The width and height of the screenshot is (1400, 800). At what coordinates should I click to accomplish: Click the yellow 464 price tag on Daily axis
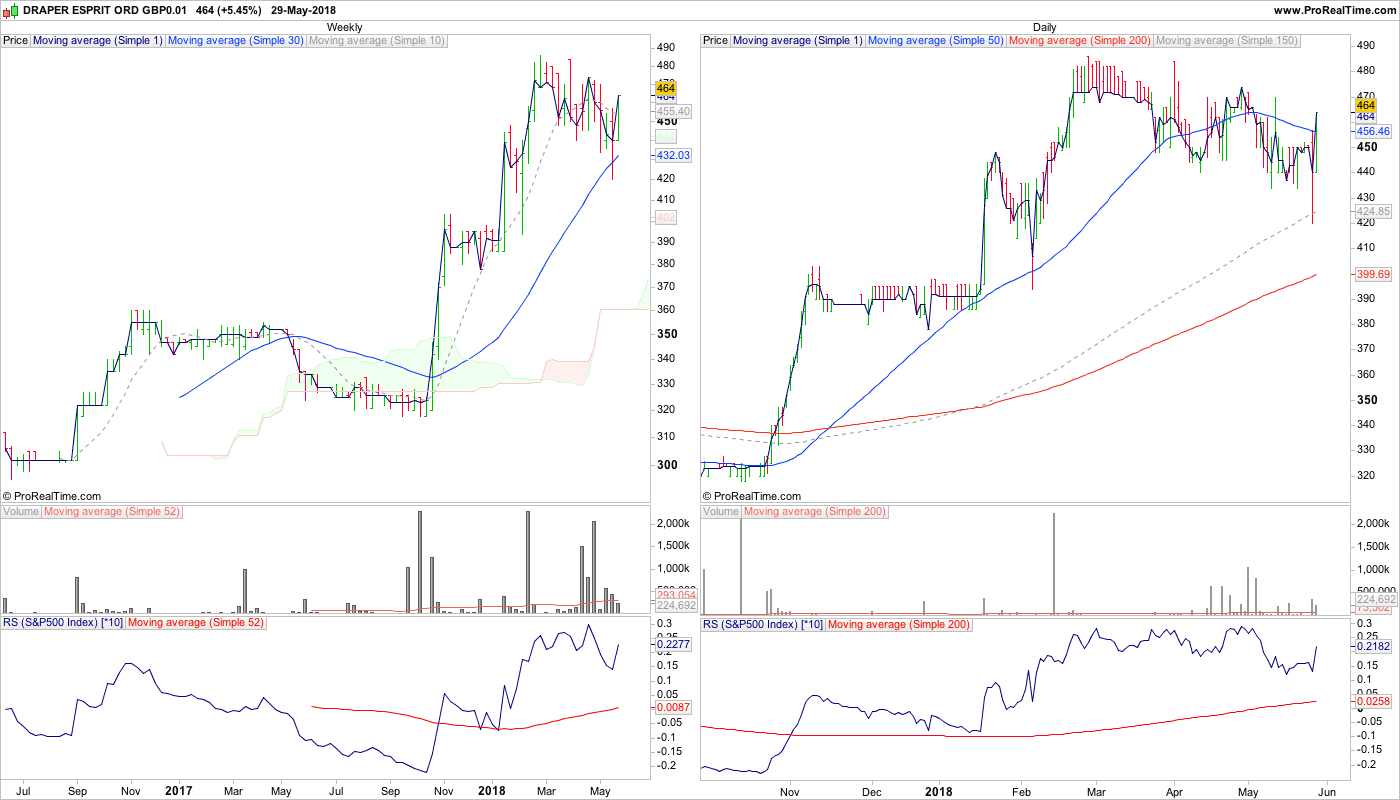1365,104
